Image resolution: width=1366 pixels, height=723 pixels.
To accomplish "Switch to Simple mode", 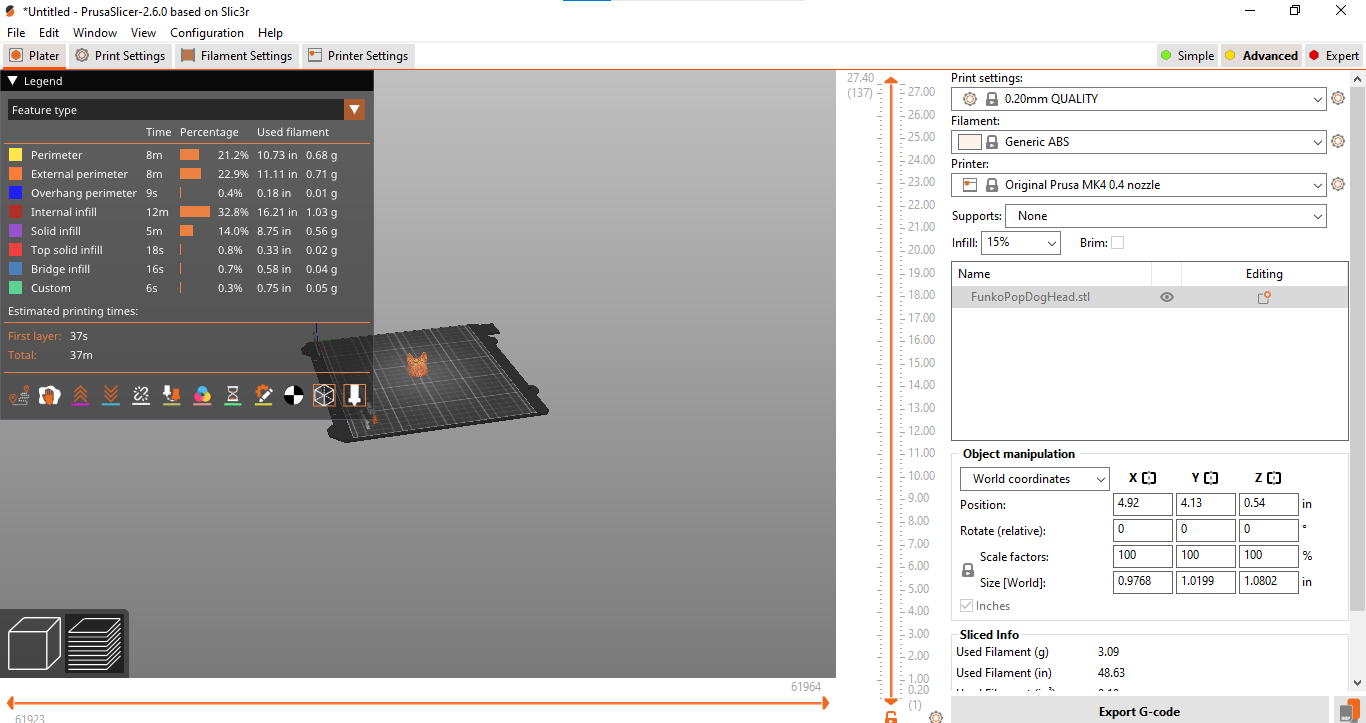I will [x=1187, y=56].
